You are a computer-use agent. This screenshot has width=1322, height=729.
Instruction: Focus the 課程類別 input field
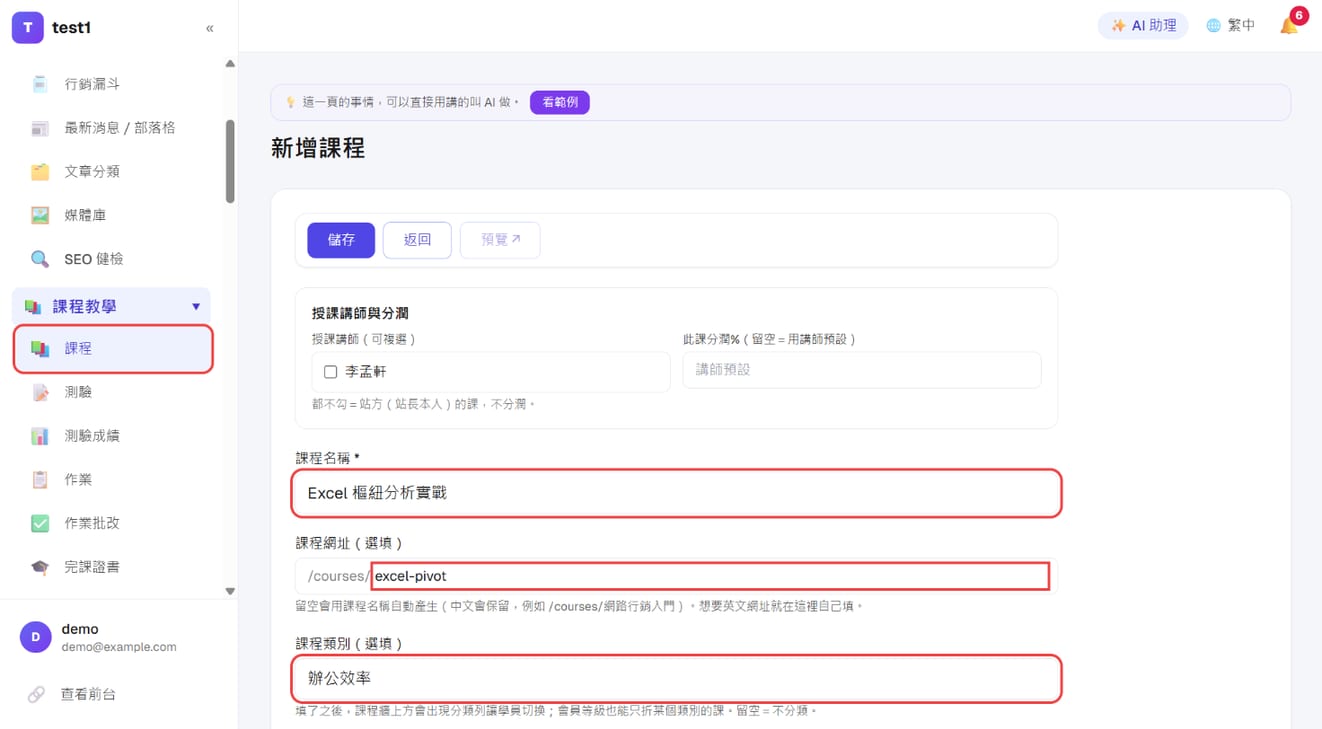676,678
